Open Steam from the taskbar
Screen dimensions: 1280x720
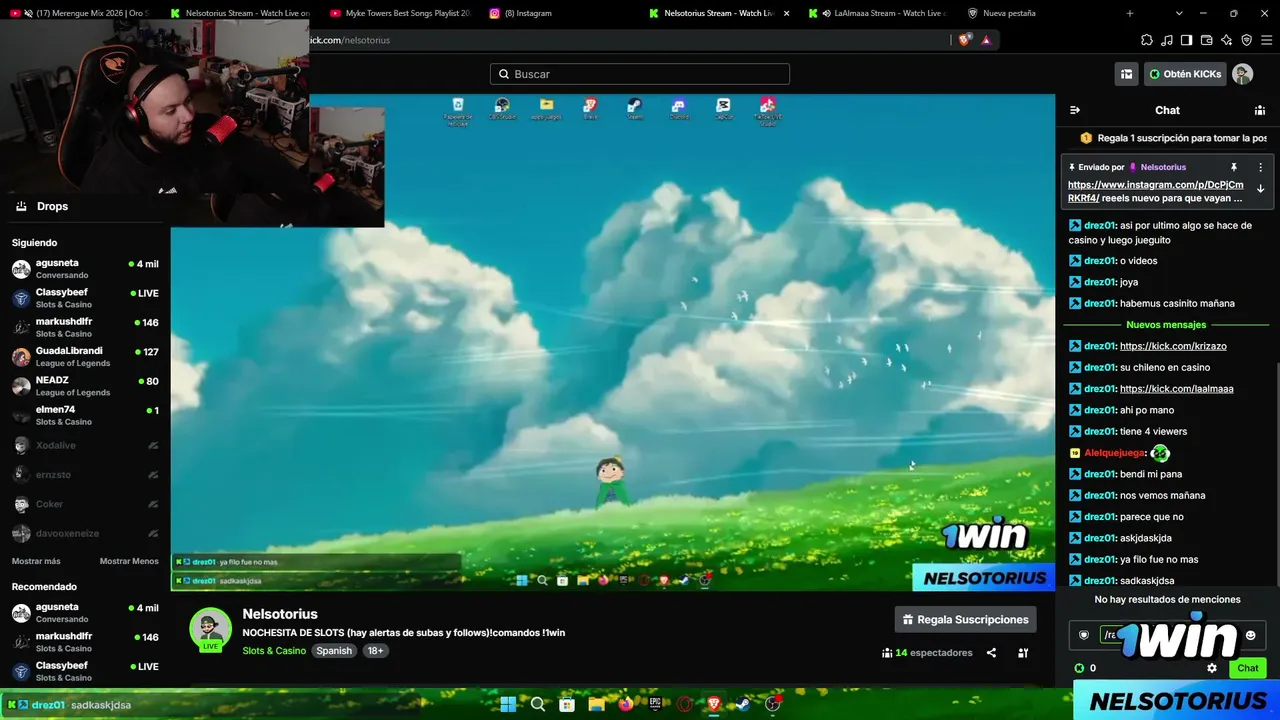743,704
